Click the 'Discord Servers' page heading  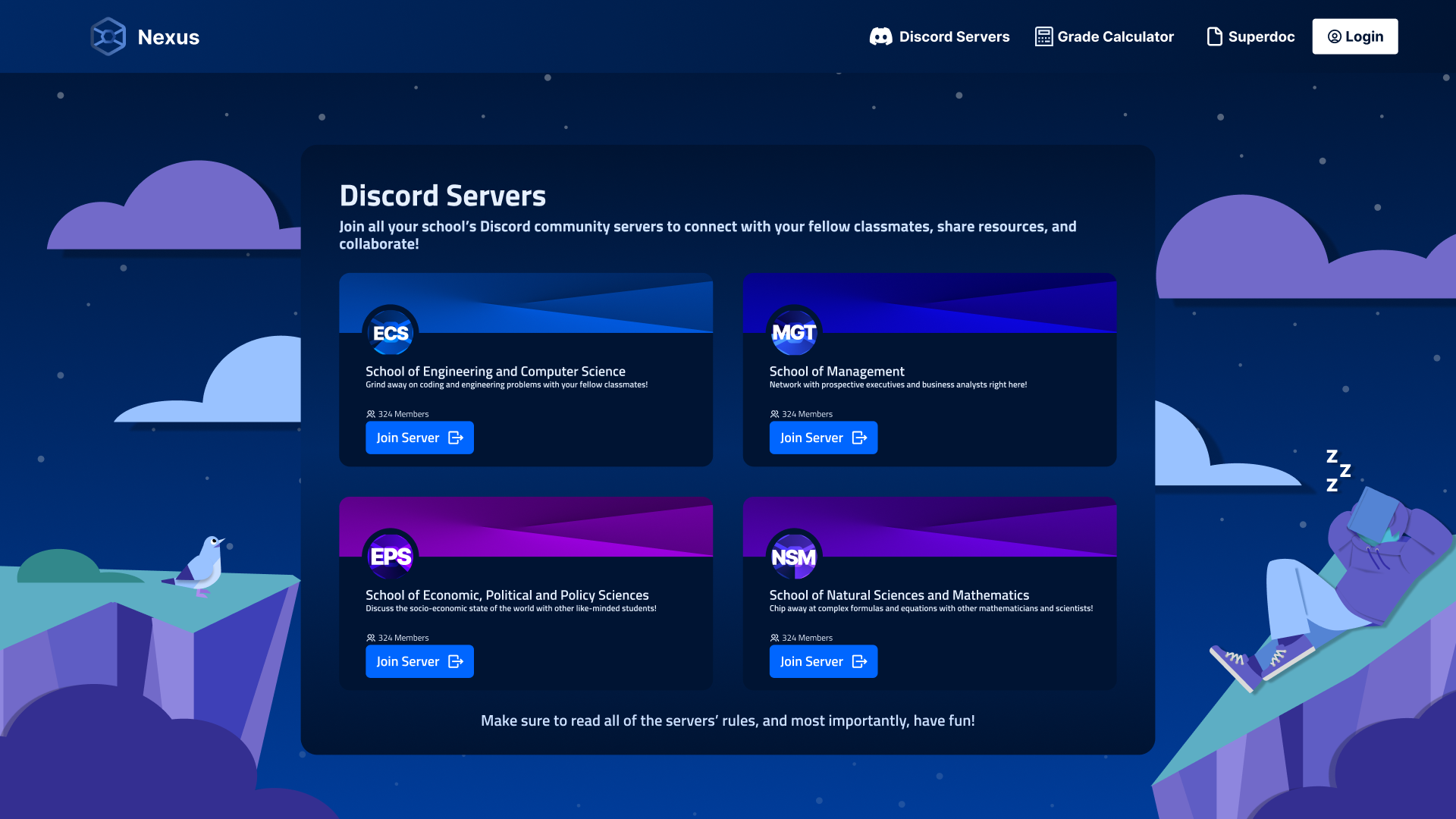coord(442,196)
